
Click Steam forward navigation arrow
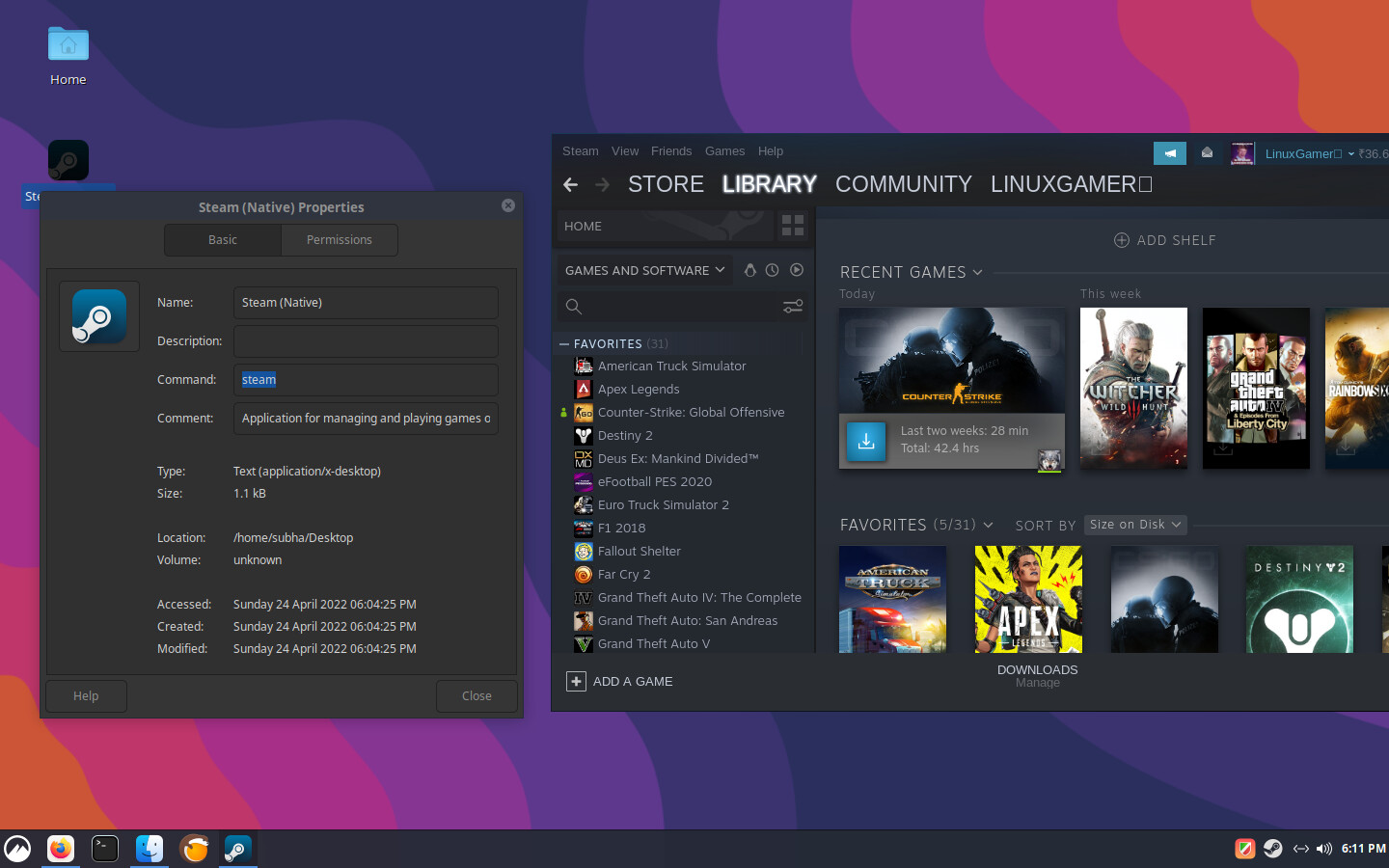(x=603, y=184)
